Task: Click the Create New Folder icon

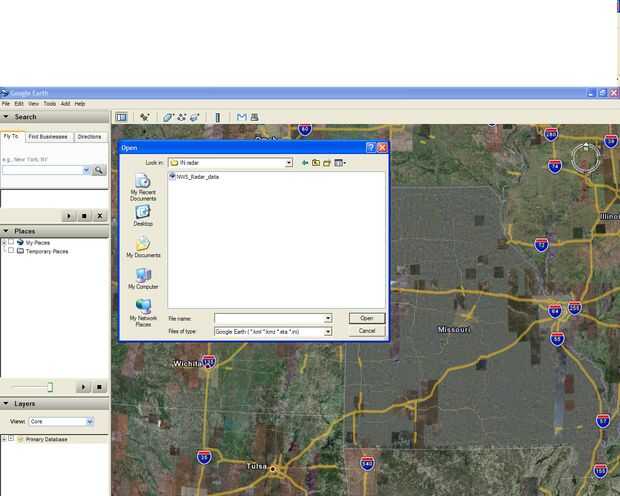Action: point(327,163)
